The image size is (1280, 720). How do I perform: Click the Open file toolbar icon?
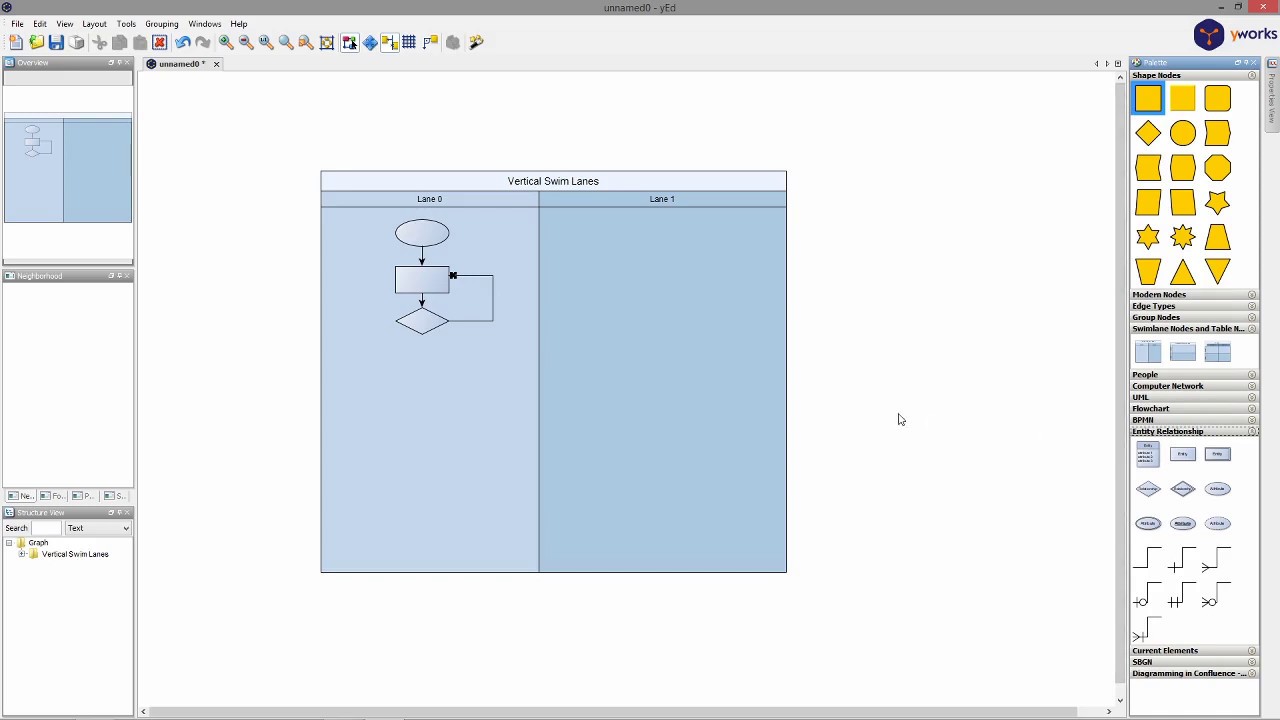coord(36,42)
